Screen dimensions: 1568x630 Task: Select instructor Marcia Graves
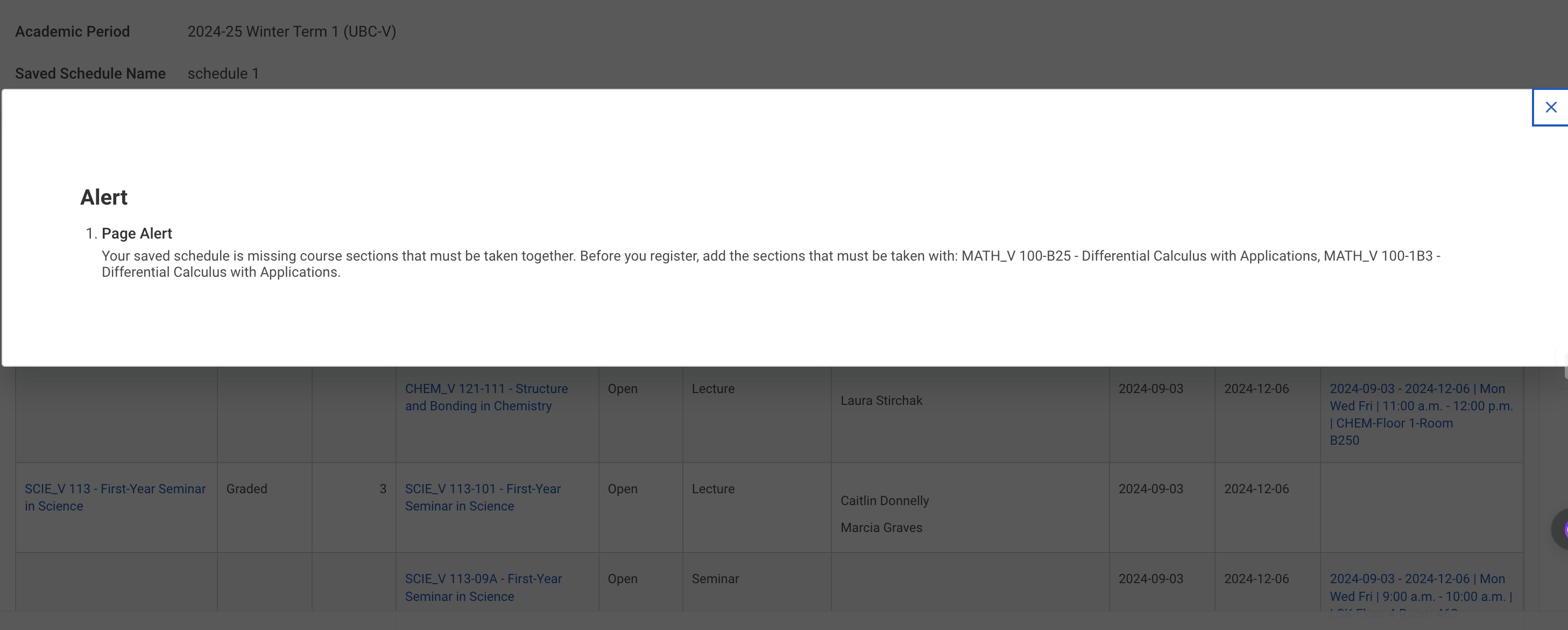[881, 528]
